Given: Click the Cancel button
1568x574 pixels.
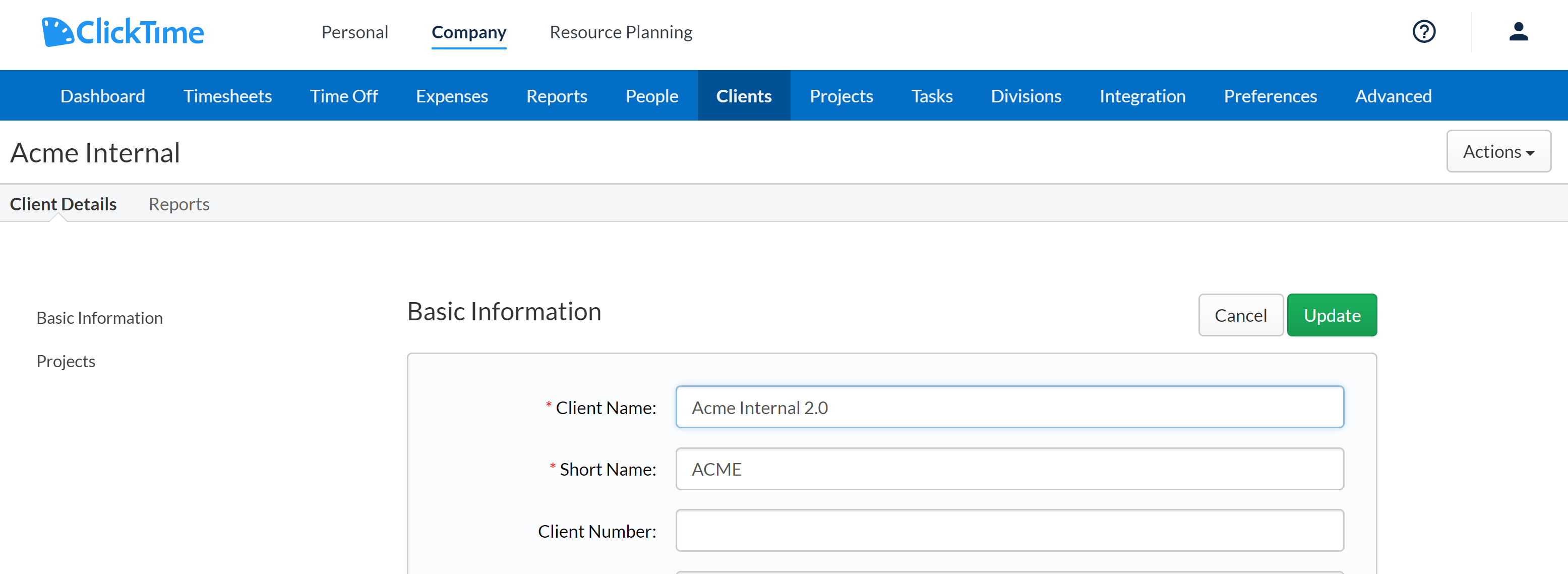Looking at the screenshot, I should point(1240,315).
